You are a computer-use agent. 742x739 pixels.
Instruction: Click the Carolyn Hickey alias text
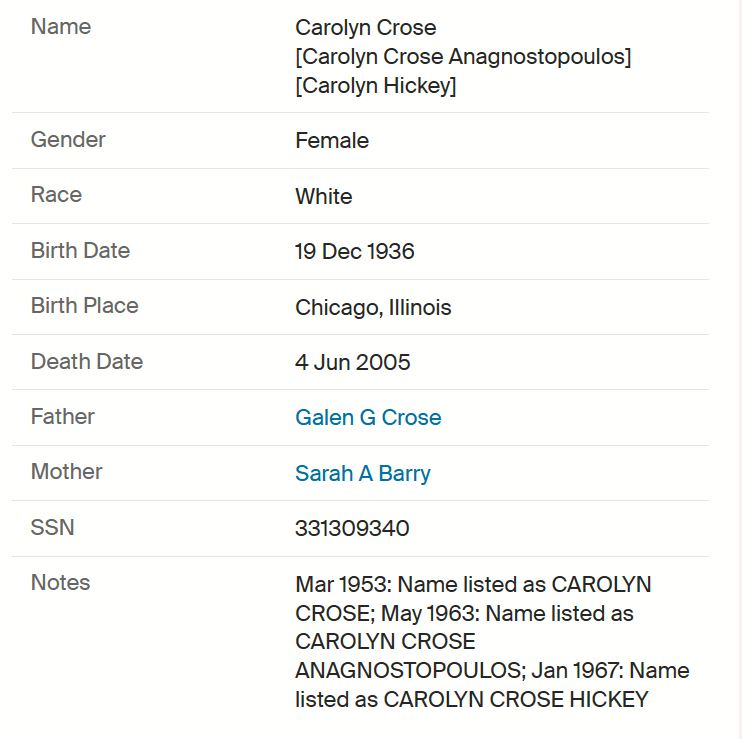[376, 86]
